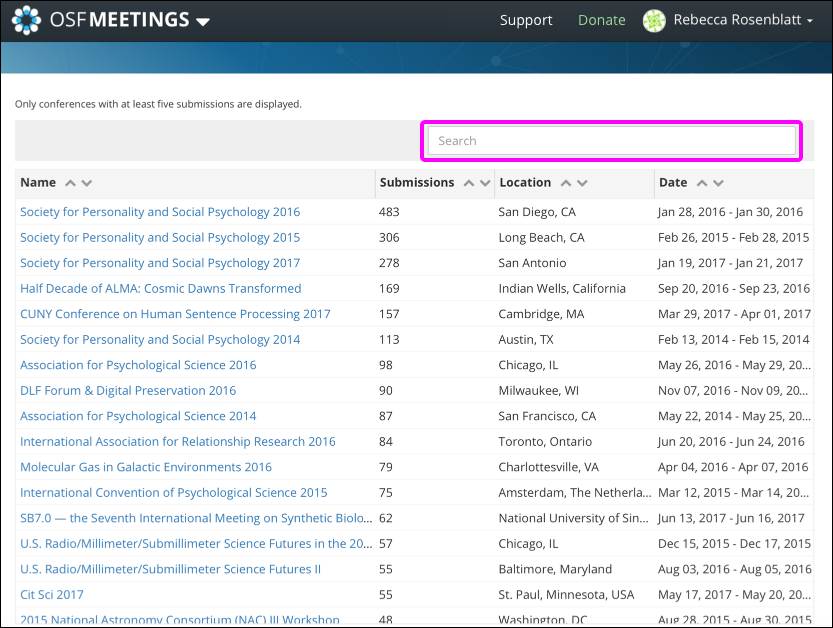Select date Mar 29, 2017 - Apr 01, 2017
This screenshot has width=833, height=628.
735,314
